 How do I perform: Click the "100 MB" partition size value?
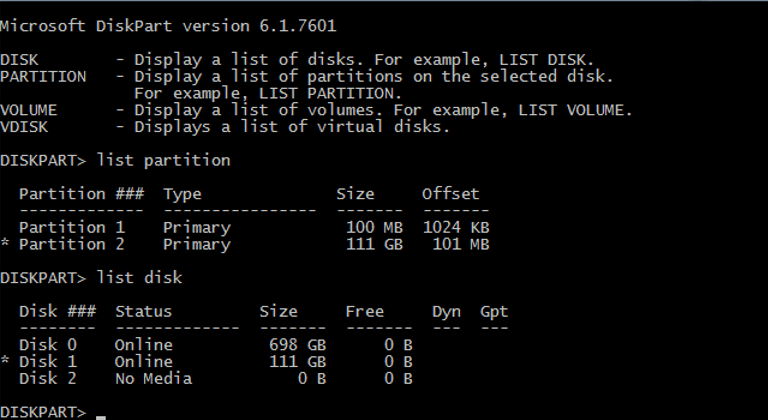pyautogui.click(x=375, y=227)
